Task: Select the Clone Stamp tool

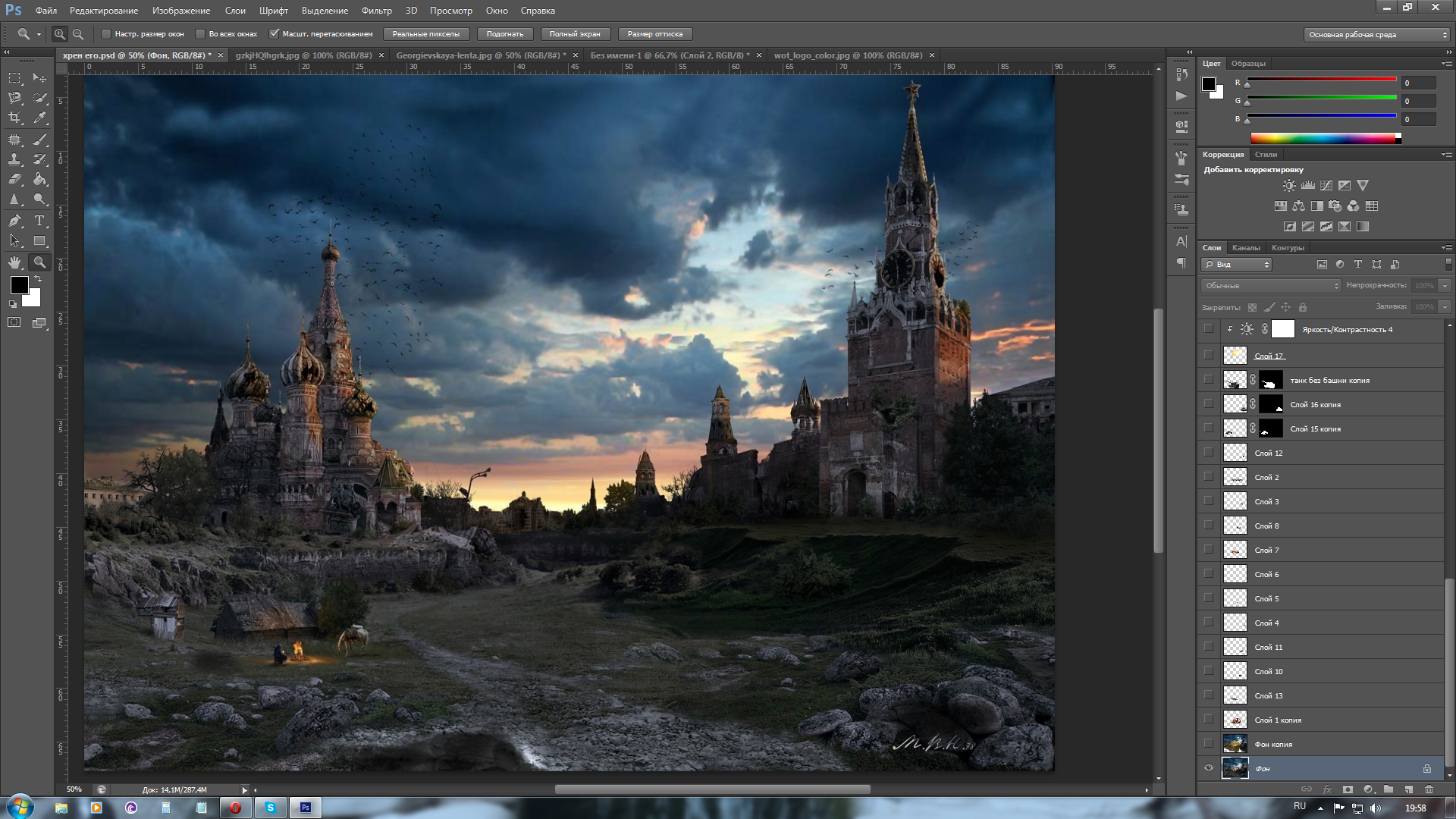Action: (14, 159)
